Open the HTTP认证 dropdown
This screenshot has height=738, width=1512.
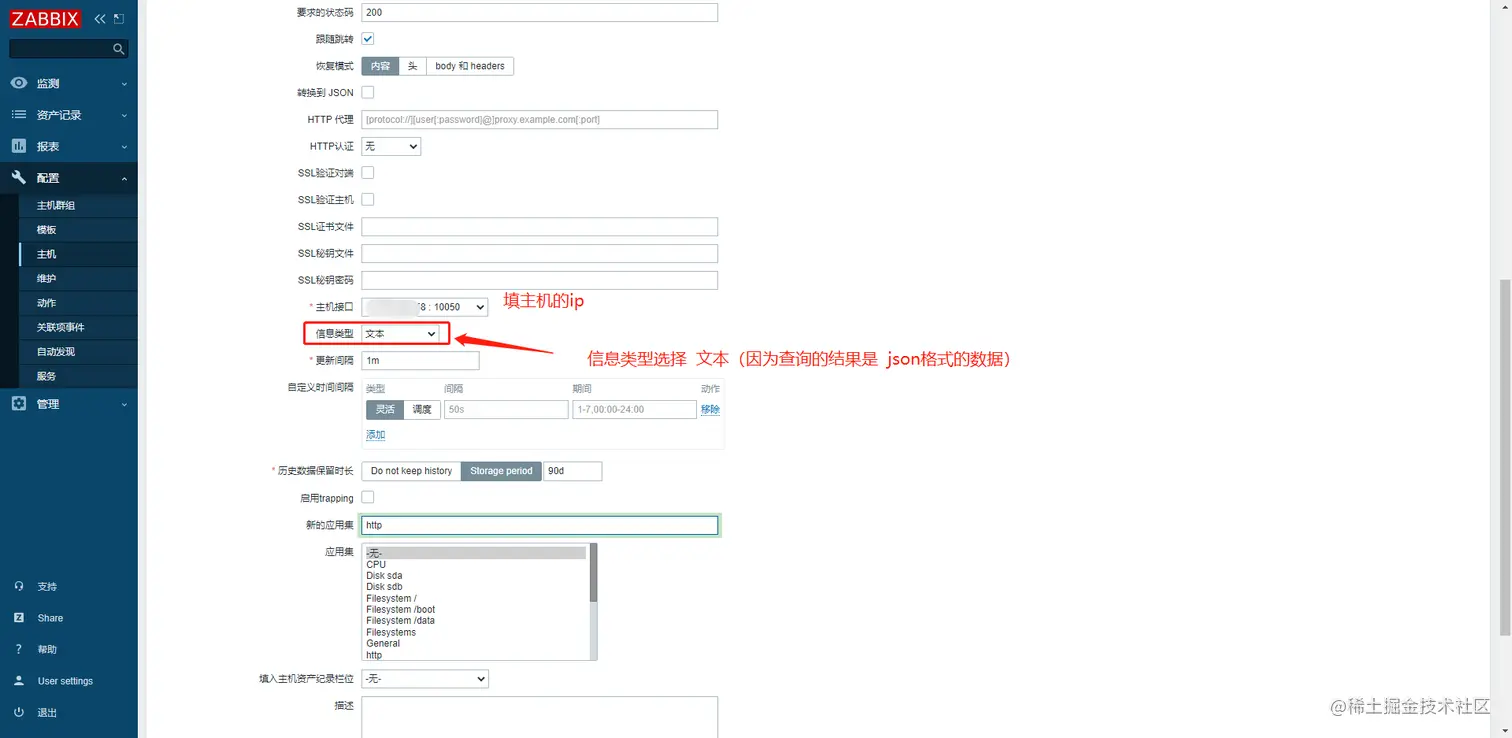(x=391, y=146)
